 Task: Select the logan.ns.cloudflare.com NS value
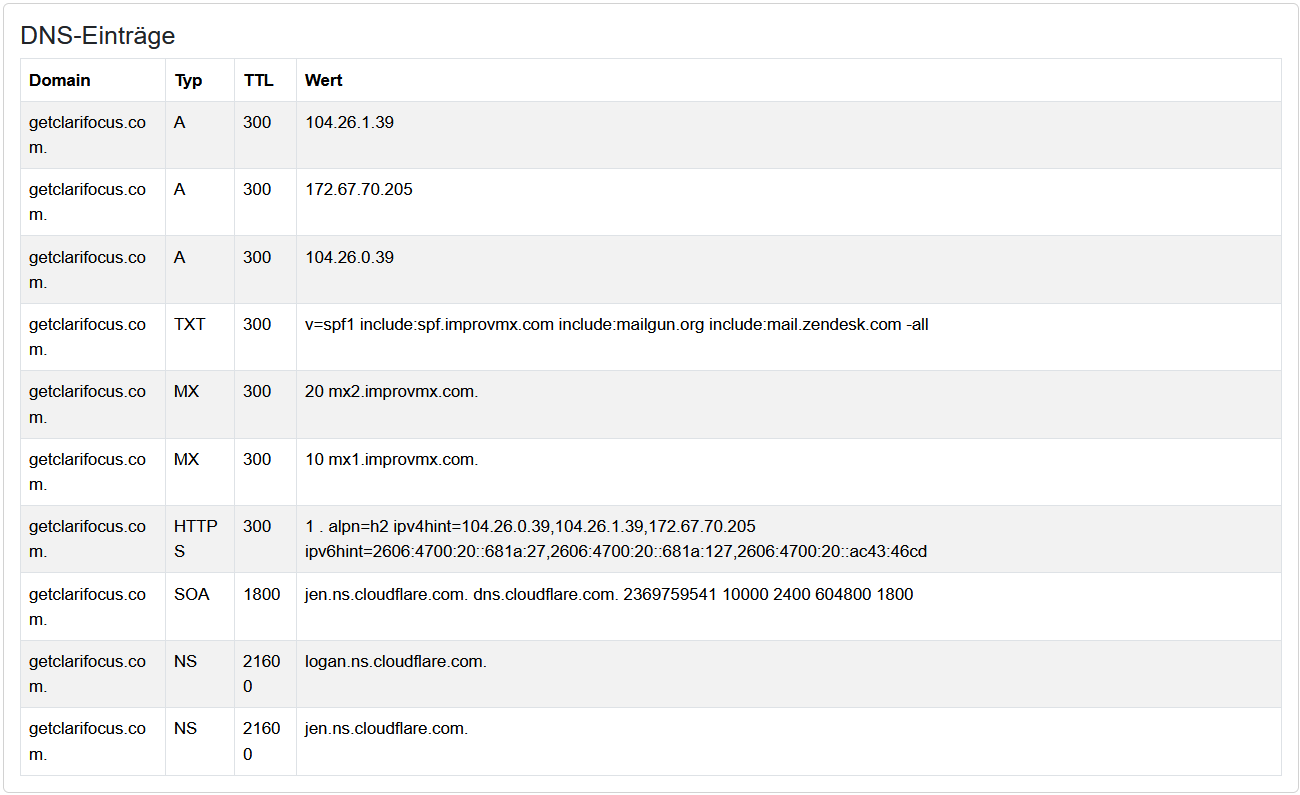click(395, 661)
